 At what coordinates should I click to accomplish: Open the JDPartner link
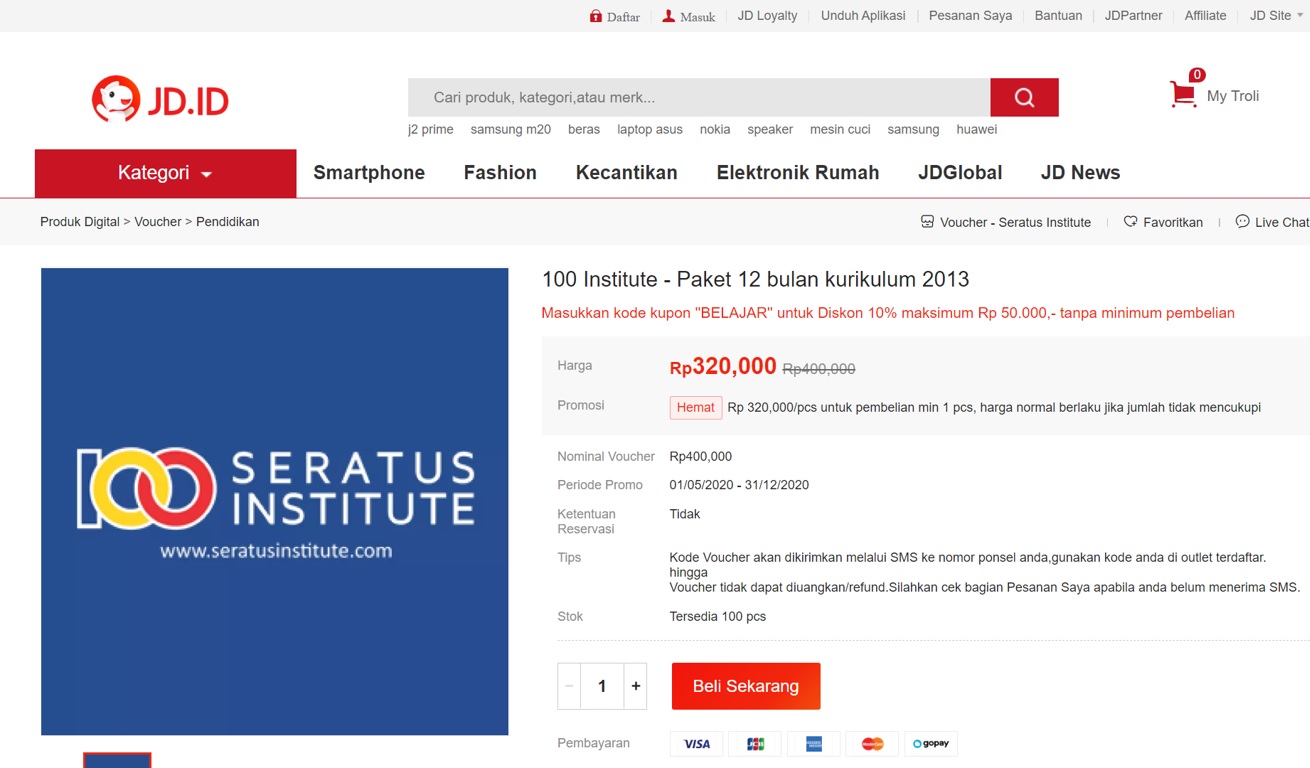1133,16
